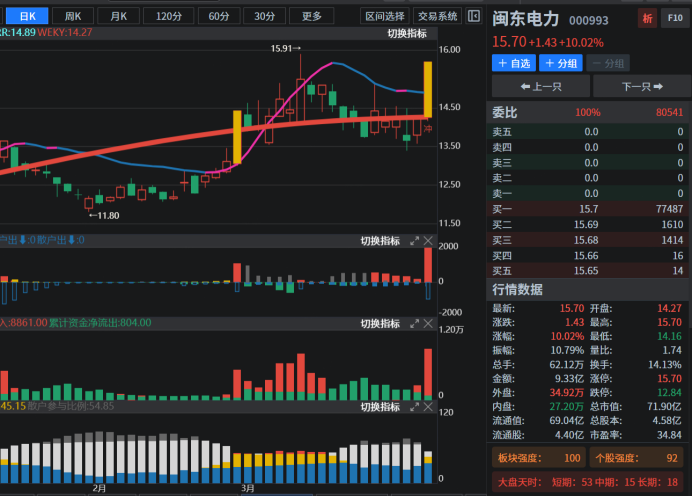Image resolution: width=692 pixels, height=496 pixels.
Task: Close the top 户出 indicator sub-panel
Action: pos(429,241)
